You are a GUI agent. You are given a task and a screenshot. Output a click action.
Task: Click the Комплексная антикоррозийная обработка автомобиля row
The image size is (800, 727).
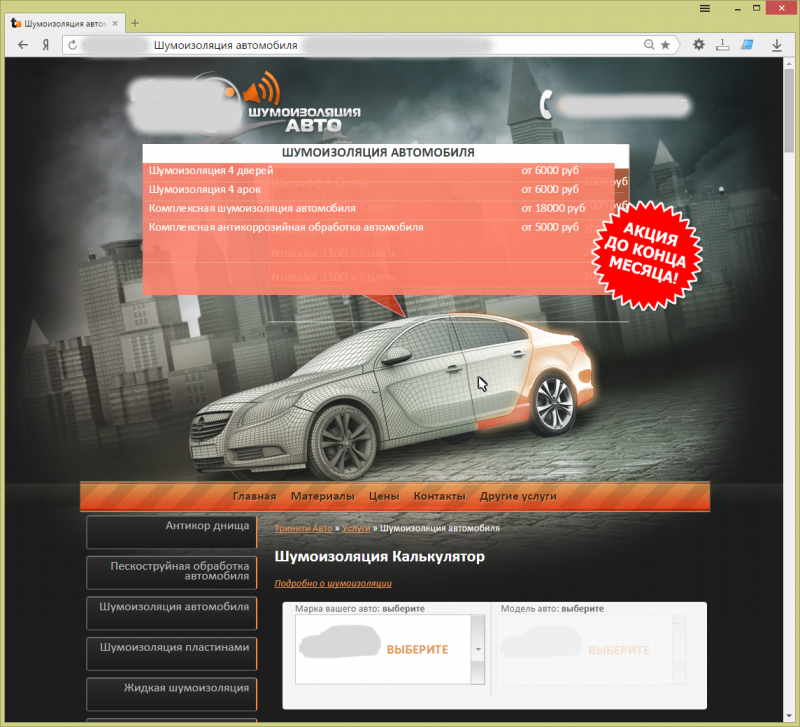[379, 227]
